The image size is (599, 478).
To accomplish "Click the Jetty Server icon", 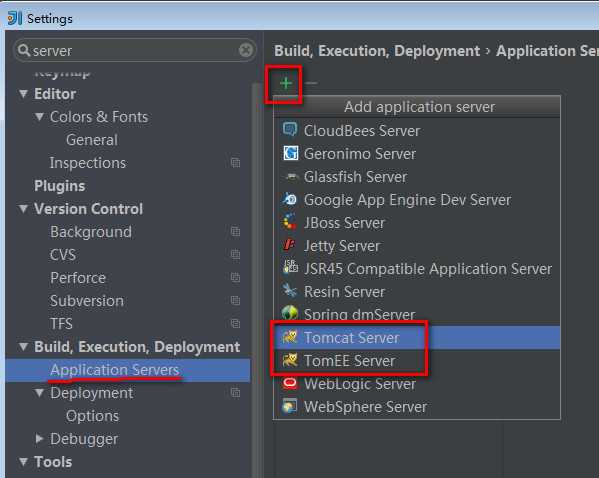I will click(289, 245).
